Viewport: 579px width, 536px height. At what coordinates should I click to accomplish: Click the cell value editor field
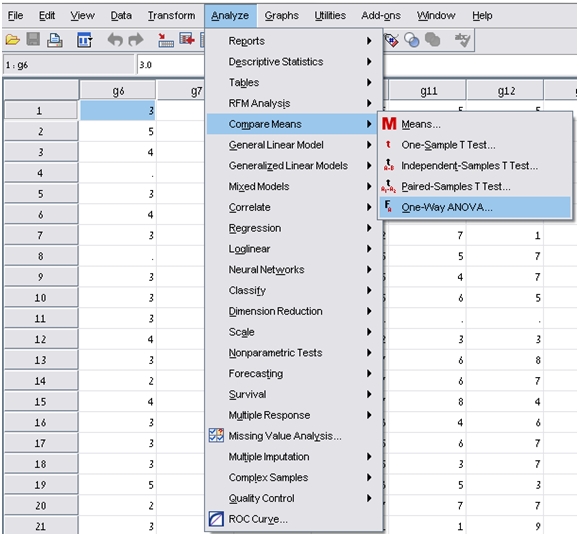[x=171, y=65]
